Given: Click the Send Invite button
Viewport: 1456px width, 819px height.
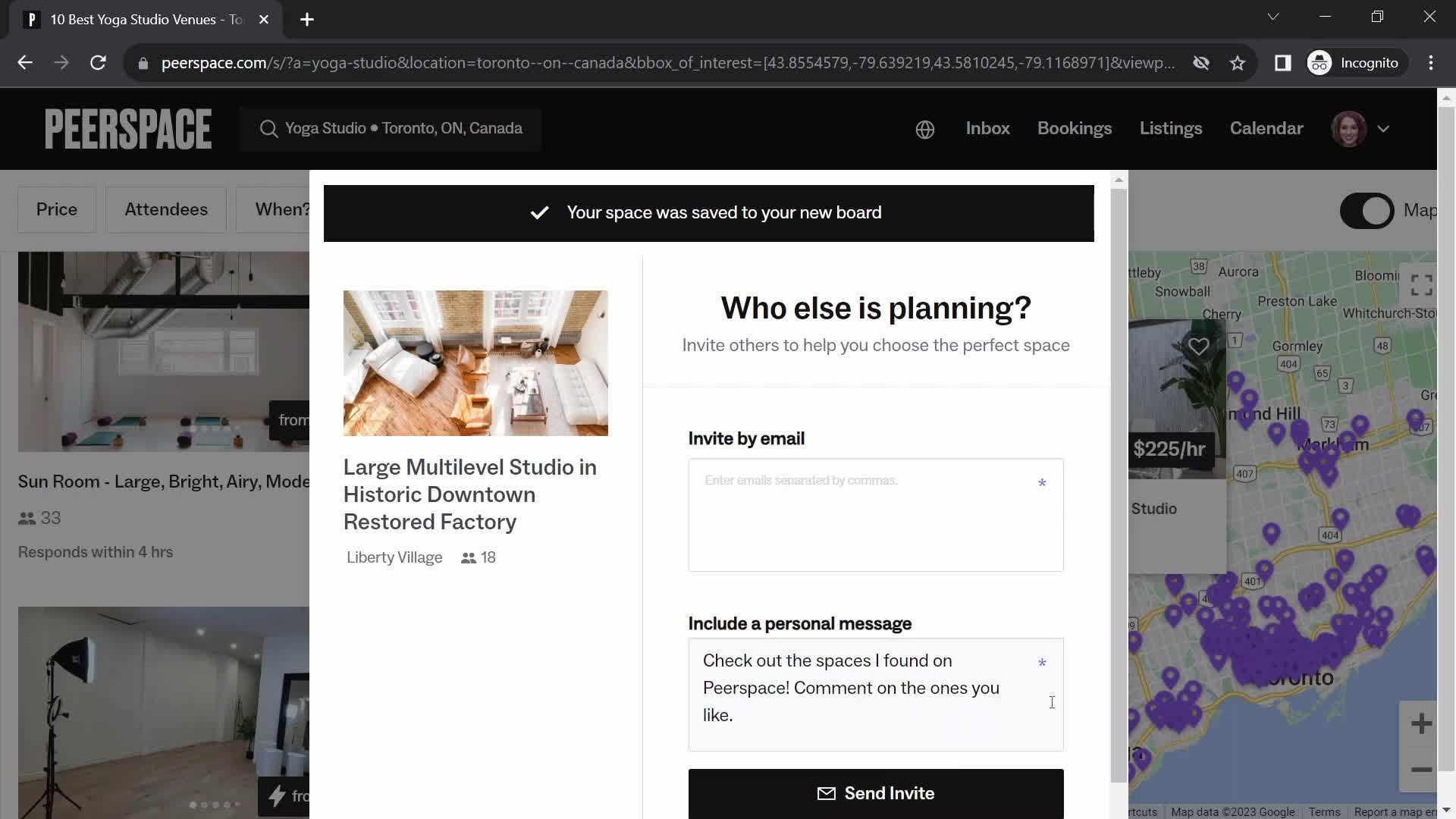Looking at the screenshot, I should (875, 793).
